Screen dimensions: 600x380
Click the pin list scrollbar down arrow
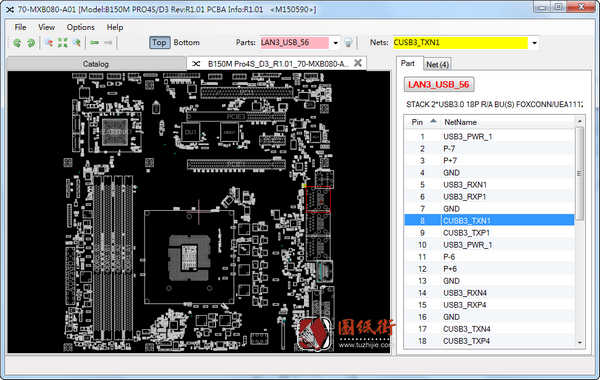click(580, 342)
